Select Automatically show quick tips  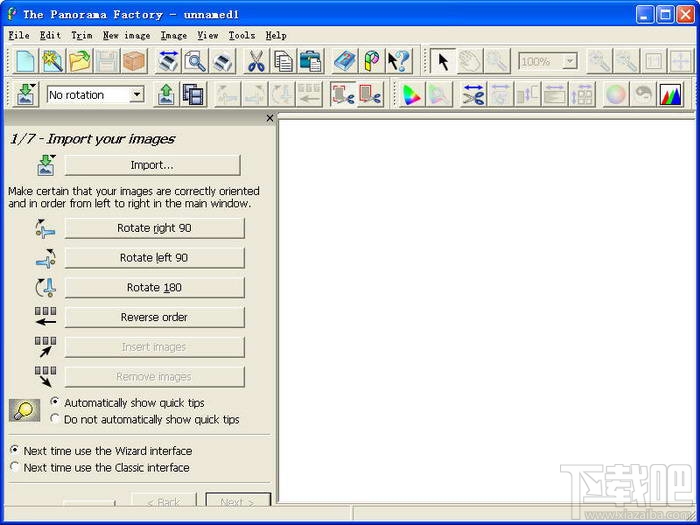pos(127,403)
